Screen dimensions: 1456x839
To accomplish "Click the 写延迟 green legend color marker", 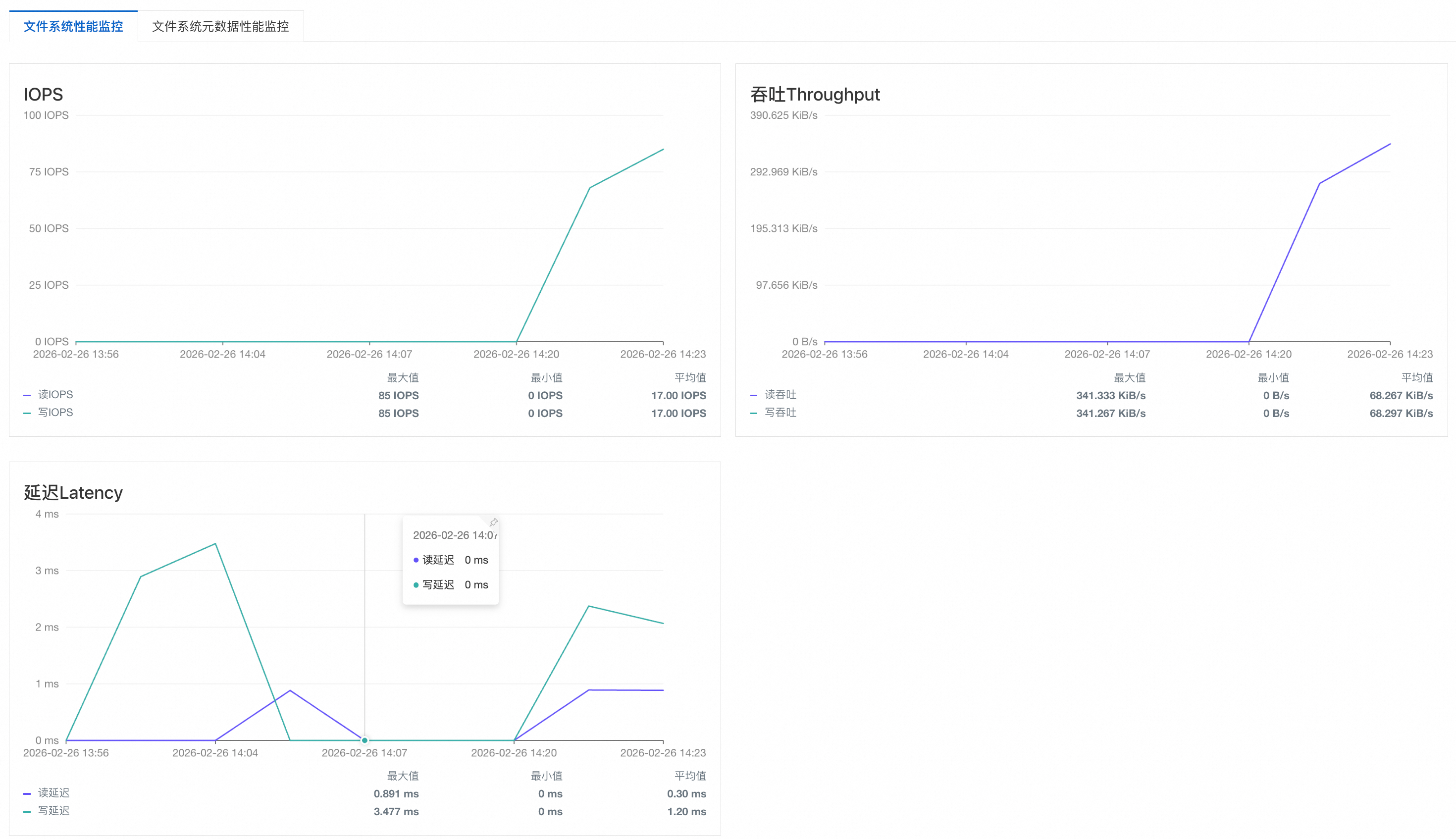I will 27,811.
